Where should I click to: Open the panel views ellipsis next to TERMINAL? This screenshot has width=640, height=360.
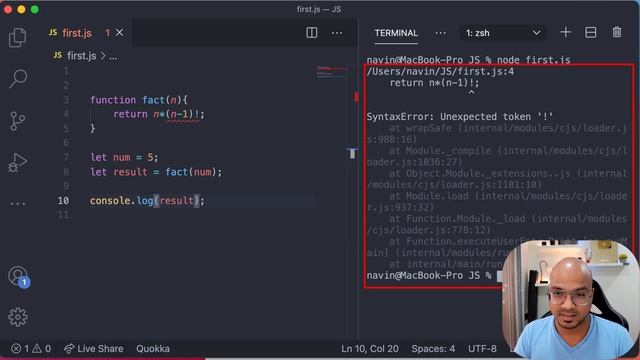[x=440, y=33]
